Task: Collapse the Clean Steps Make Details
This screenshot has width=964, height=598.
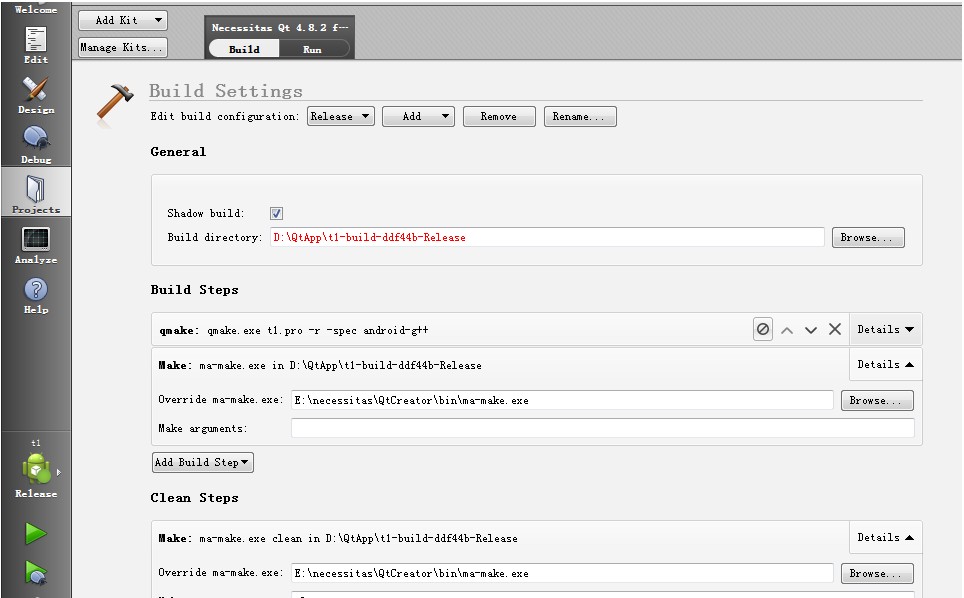Action: coord(885,537)
